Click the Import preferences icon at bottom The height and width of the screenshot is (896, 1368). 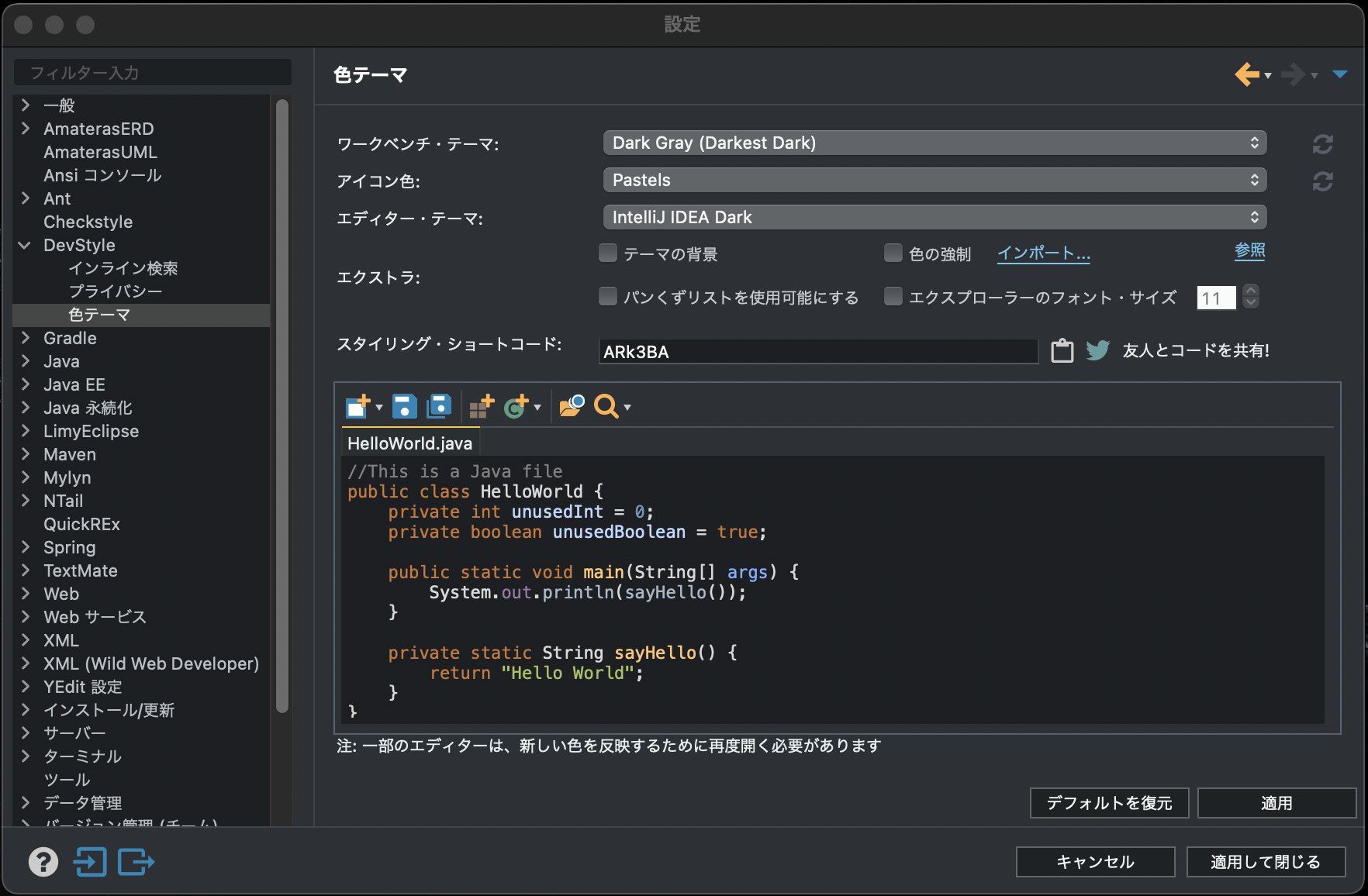[90, 862]
